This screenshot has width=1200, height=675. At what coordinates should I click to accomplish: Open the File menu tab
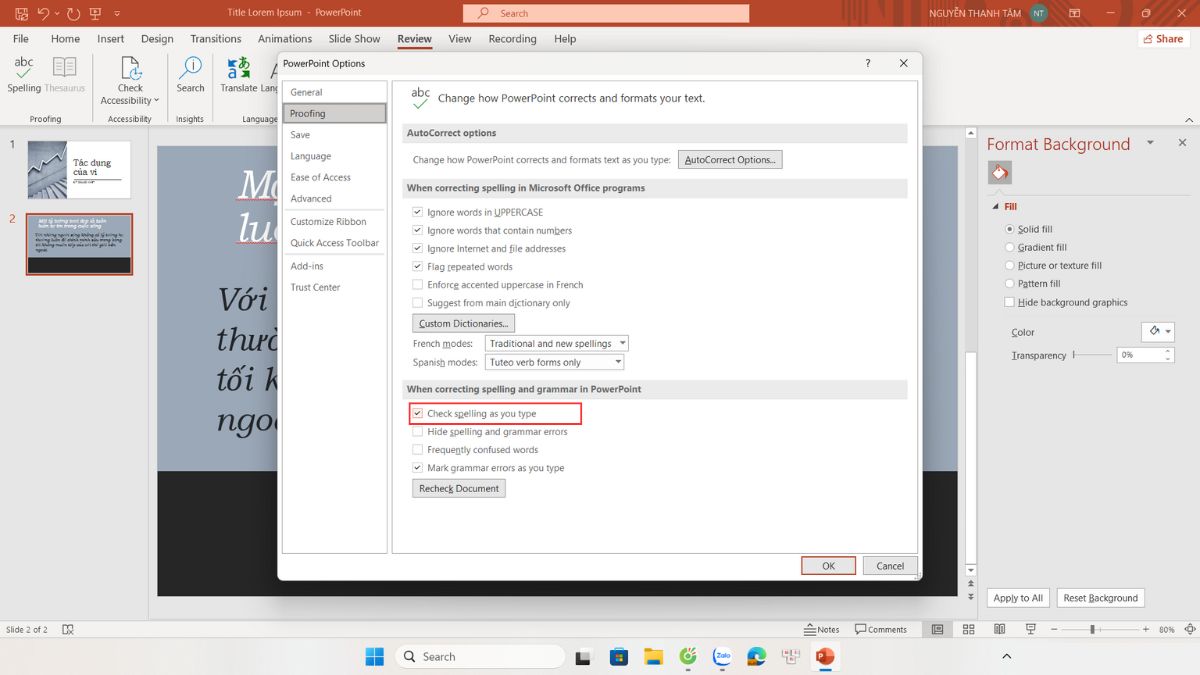pyautogui.click(x=21, y=39)
